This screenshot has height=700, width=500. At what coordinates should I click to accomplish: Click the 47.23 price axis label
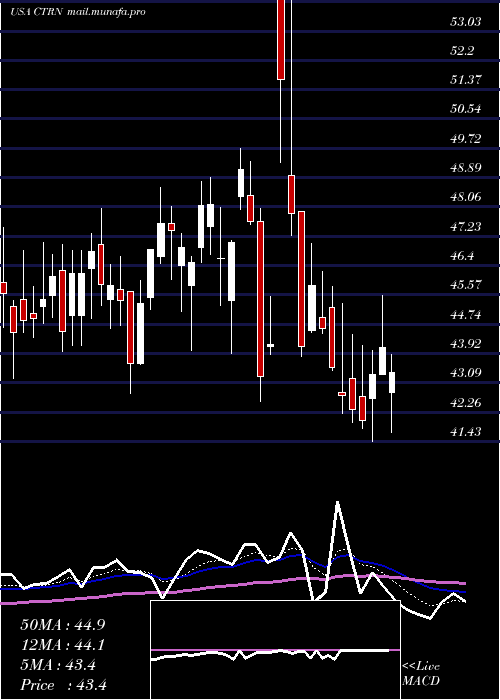[466, 227]
